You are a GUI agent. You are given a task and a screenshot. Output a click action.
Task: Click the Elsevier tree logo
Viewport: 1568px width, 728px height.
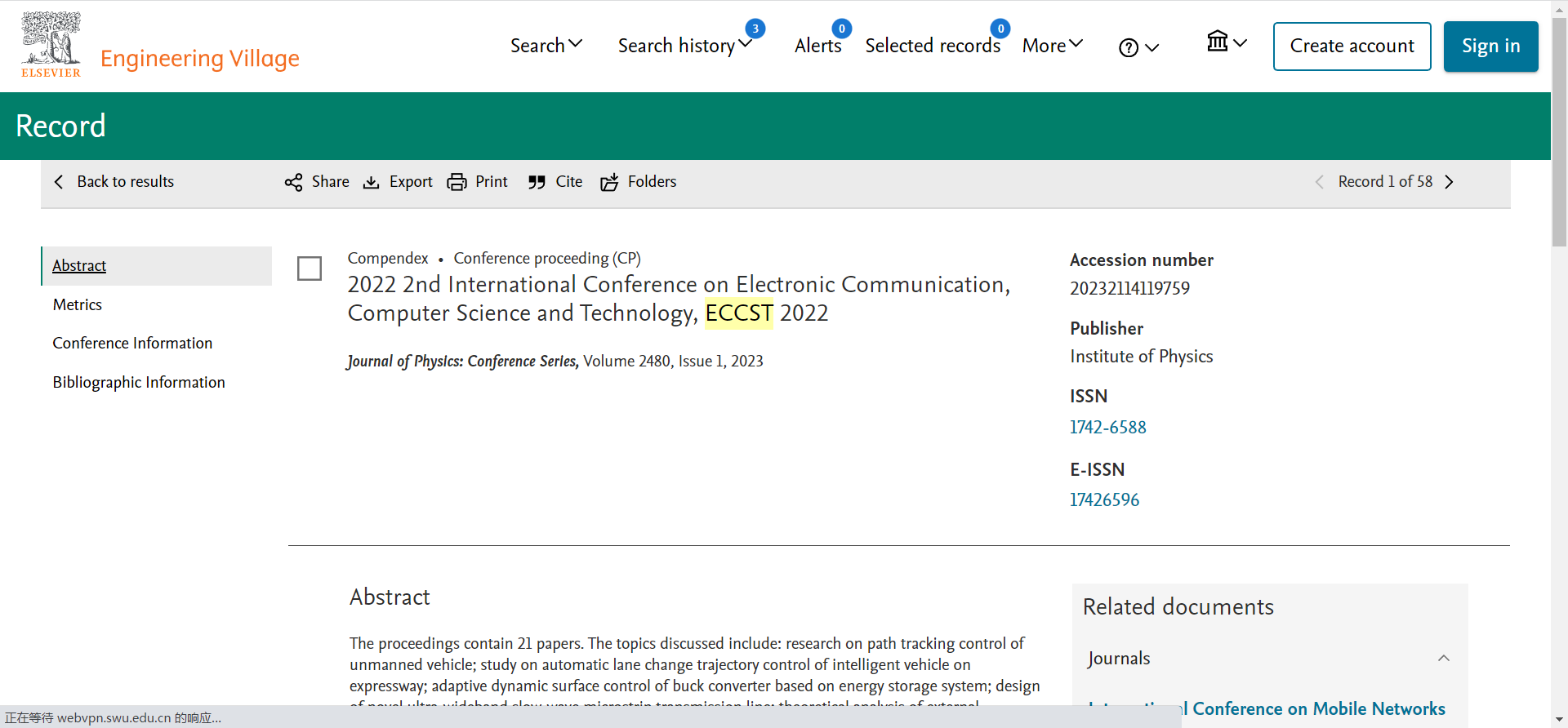[51, 44]
